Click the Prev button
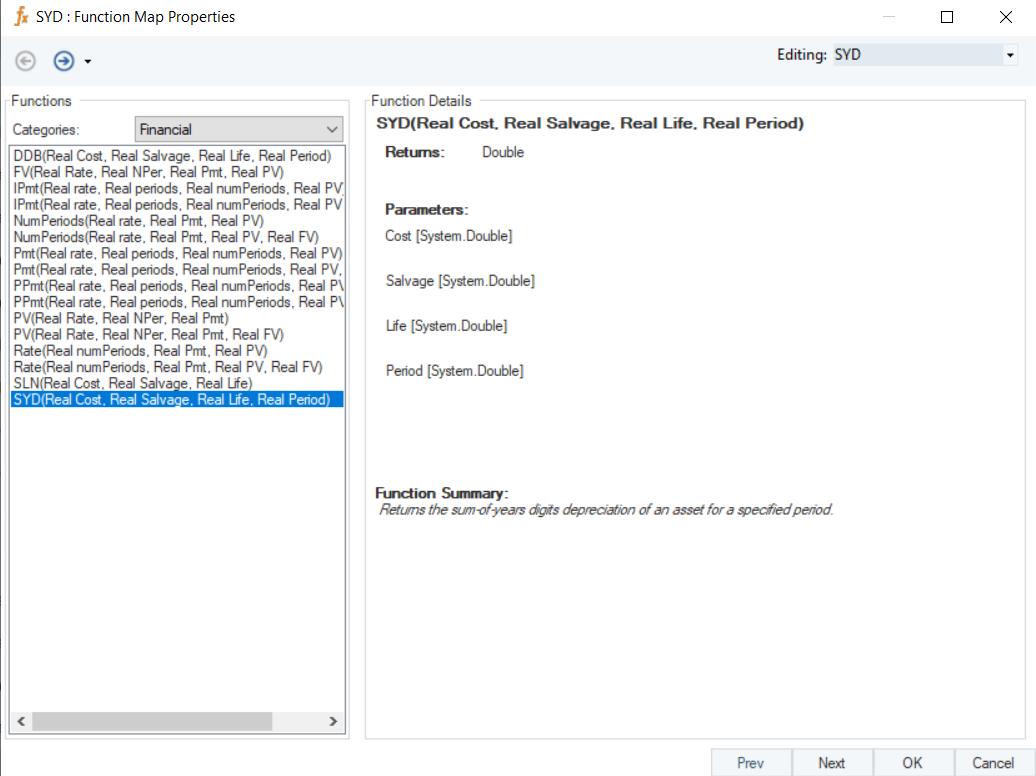The width and height of the screenshot is (1036, 776). pos(751,763)
